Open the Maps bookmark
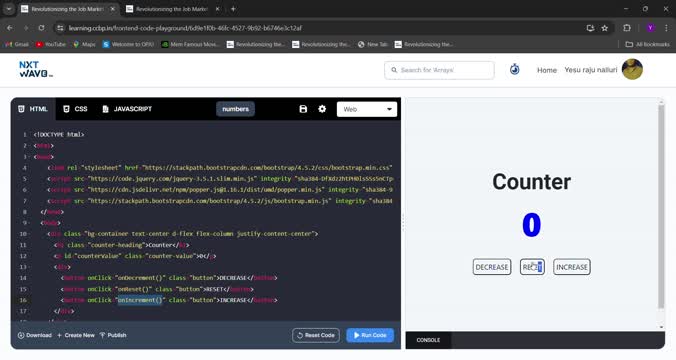The height and width of the screenshot is (360, 676). pyautogui.click(x=84, y=44)
